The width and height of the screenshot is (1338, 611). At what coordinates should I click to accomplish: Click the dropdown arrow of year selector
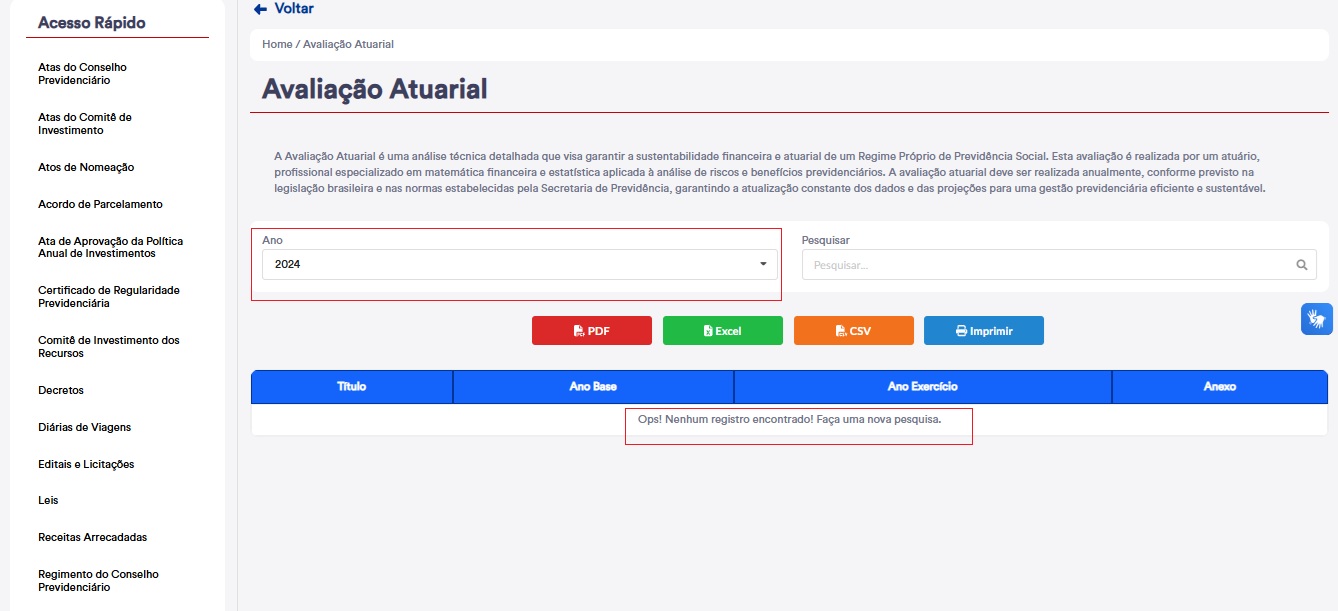click(763, 264)
